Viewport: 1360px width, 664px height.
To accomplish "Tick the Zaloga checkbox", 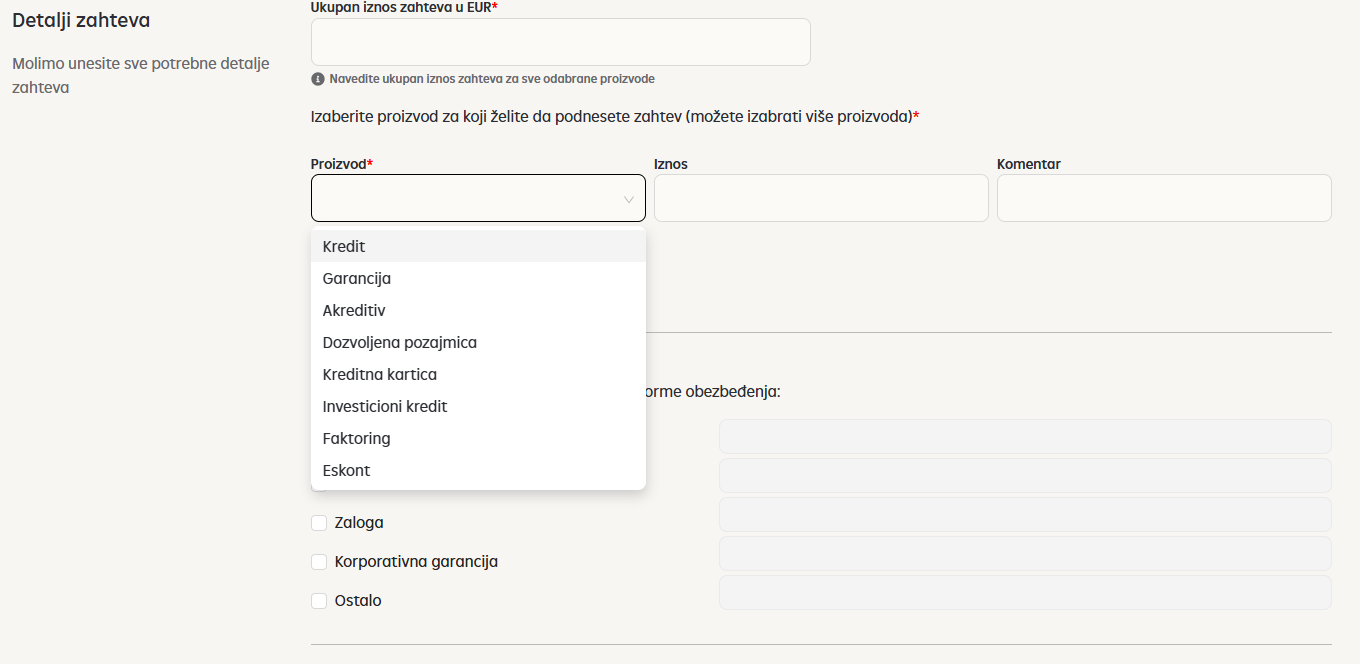I will [319, 523].
